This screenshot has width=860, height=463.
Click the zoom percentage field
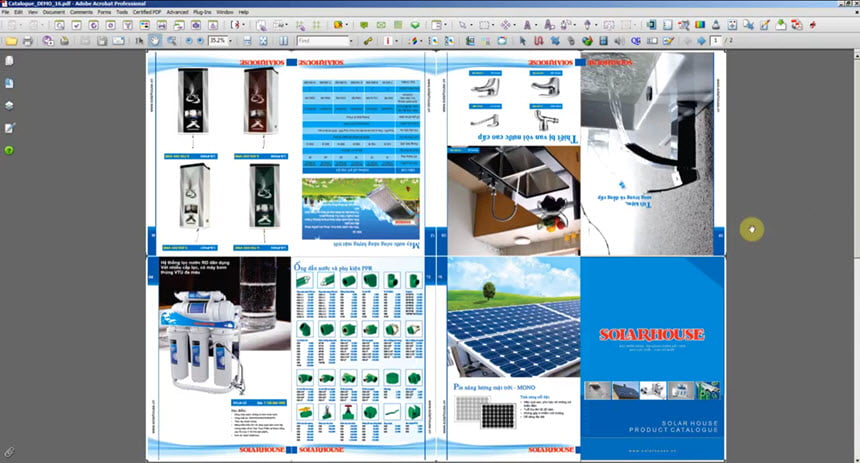click(x=218, y=41)
